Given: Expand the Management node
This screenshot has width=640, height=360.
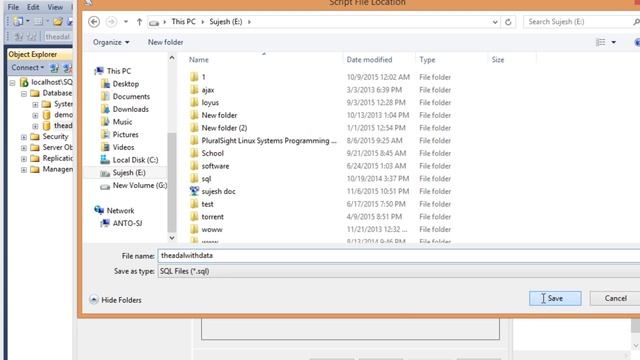Looking at the screenshot, I should coord(24,169).
